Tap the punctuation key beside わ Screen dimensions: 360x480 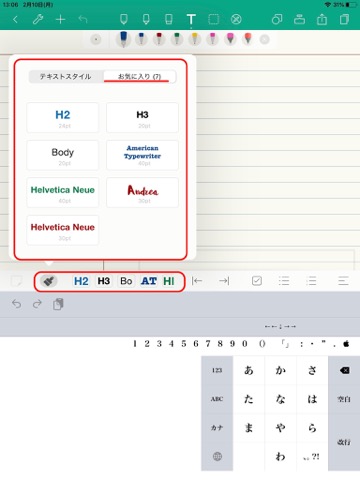tap(312, 456)
